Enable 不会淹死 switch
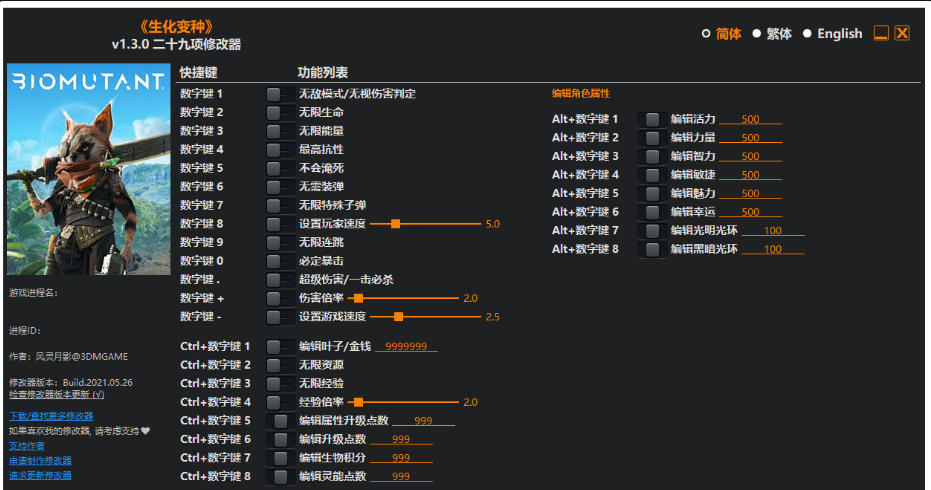Screen dimensions: 931x490 [x=280, y=168]
